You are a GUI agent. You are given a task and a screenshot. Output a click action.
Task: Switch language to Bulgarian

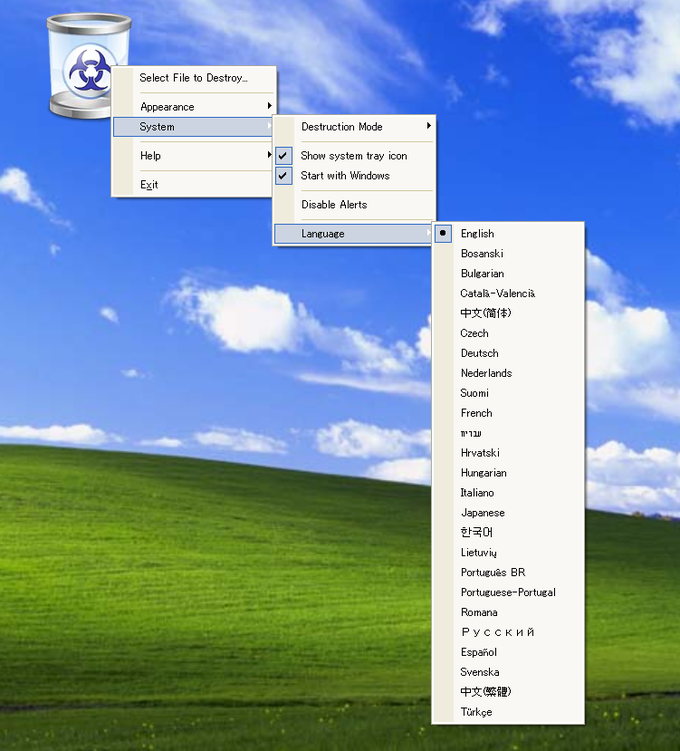pyautogui.click(x=508, y=273)
